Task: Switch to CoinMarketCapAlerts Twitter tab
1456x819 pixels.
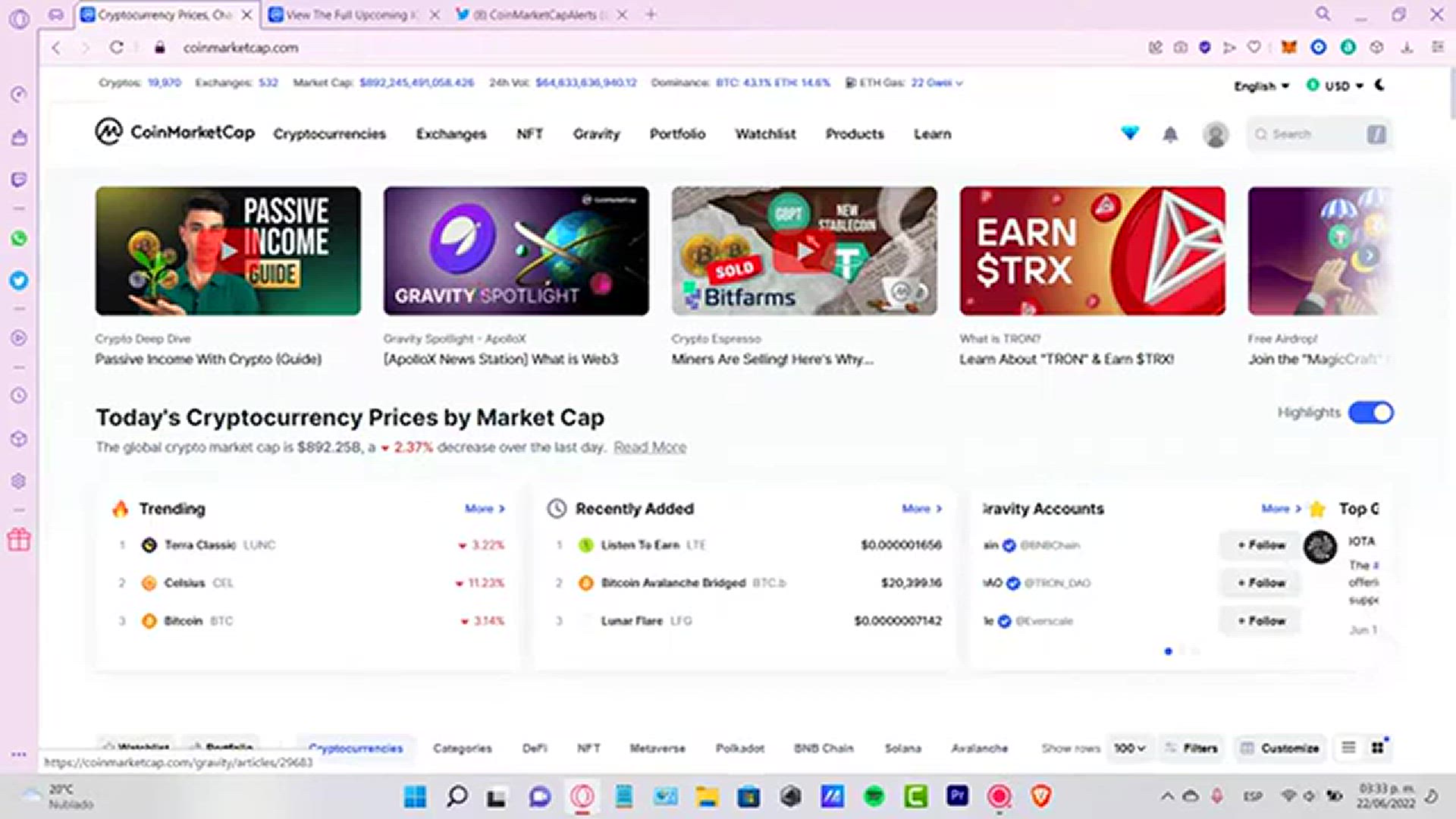Action: click(x=541, y=14)
